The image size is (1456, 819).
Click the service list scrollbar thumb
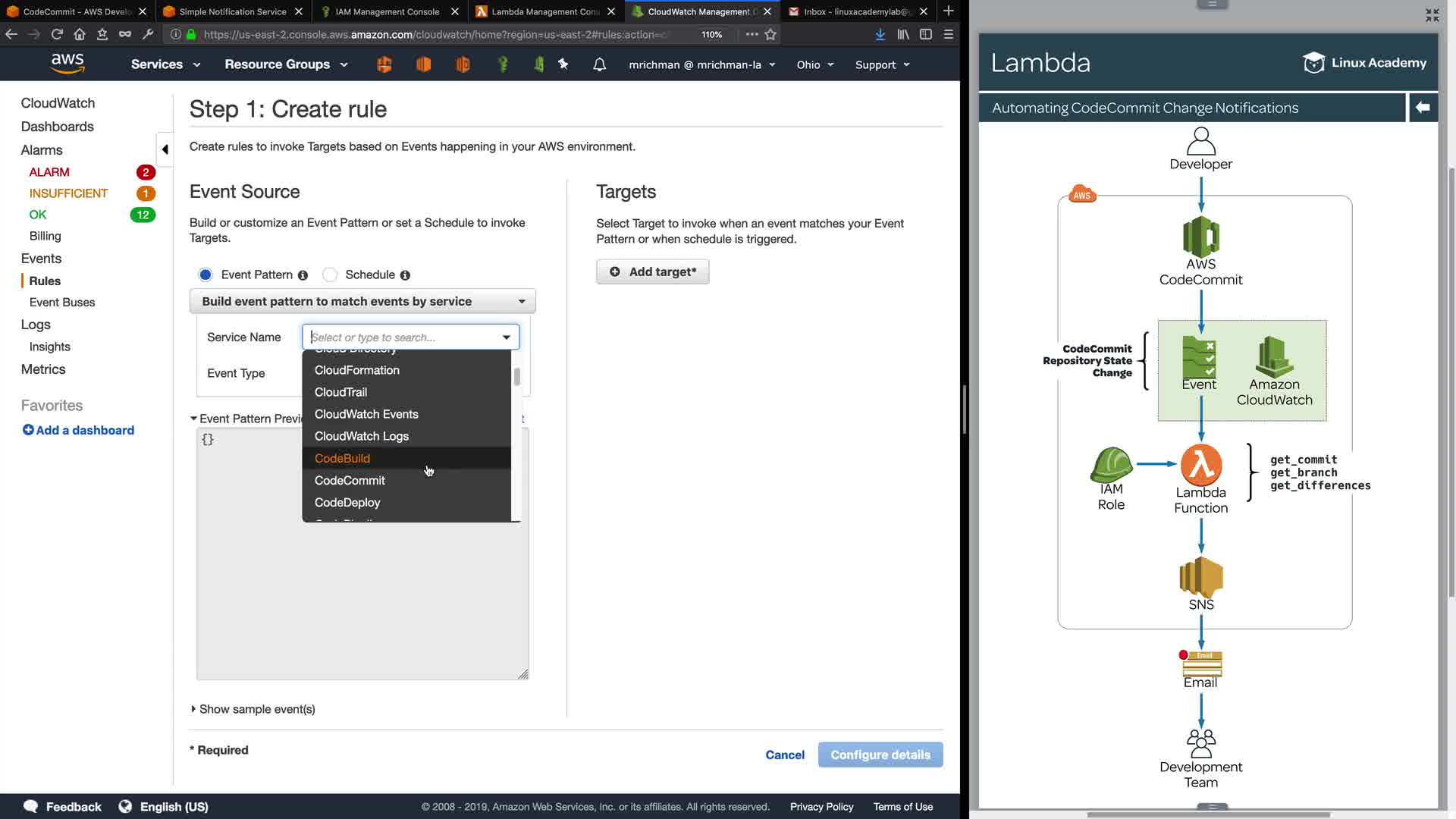point(517,377)
